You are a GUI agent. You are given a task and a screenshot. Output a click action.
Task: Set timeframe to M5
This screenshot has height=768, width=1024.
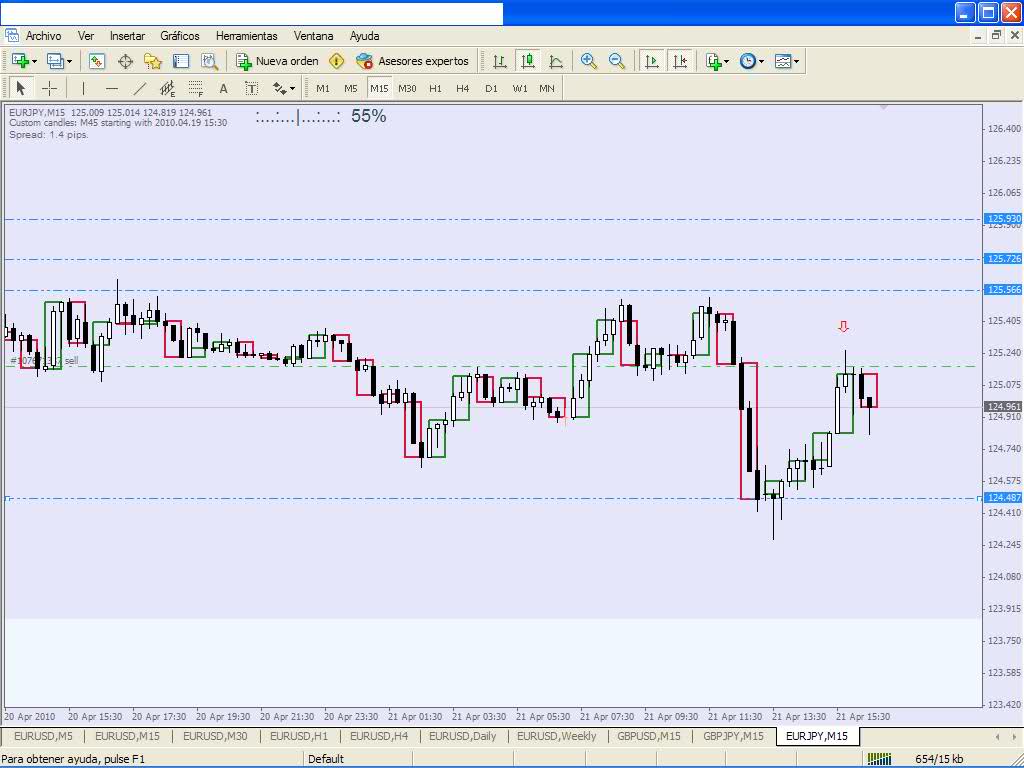pyautogui.click(x=351, y=88)
